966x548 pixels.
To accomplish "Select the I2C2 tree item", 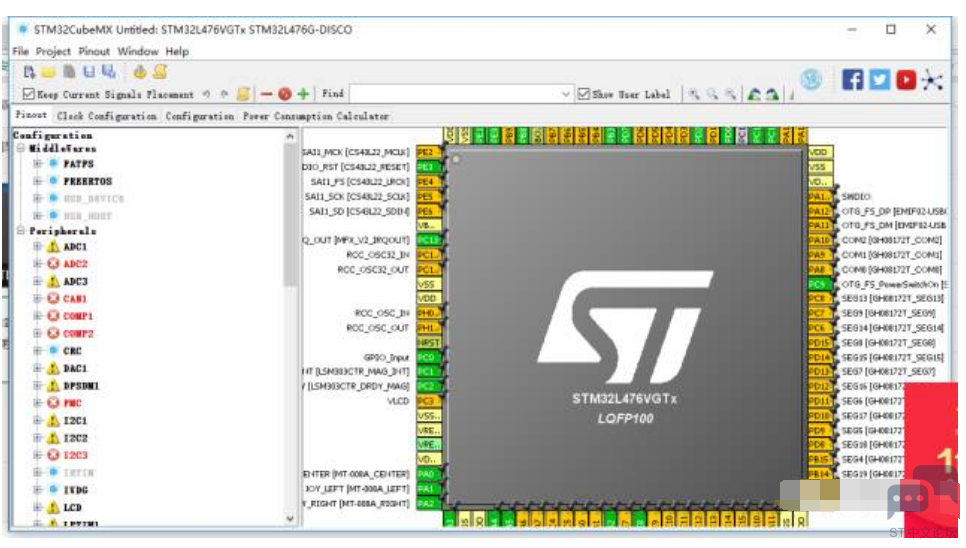I will pos(76,438).
